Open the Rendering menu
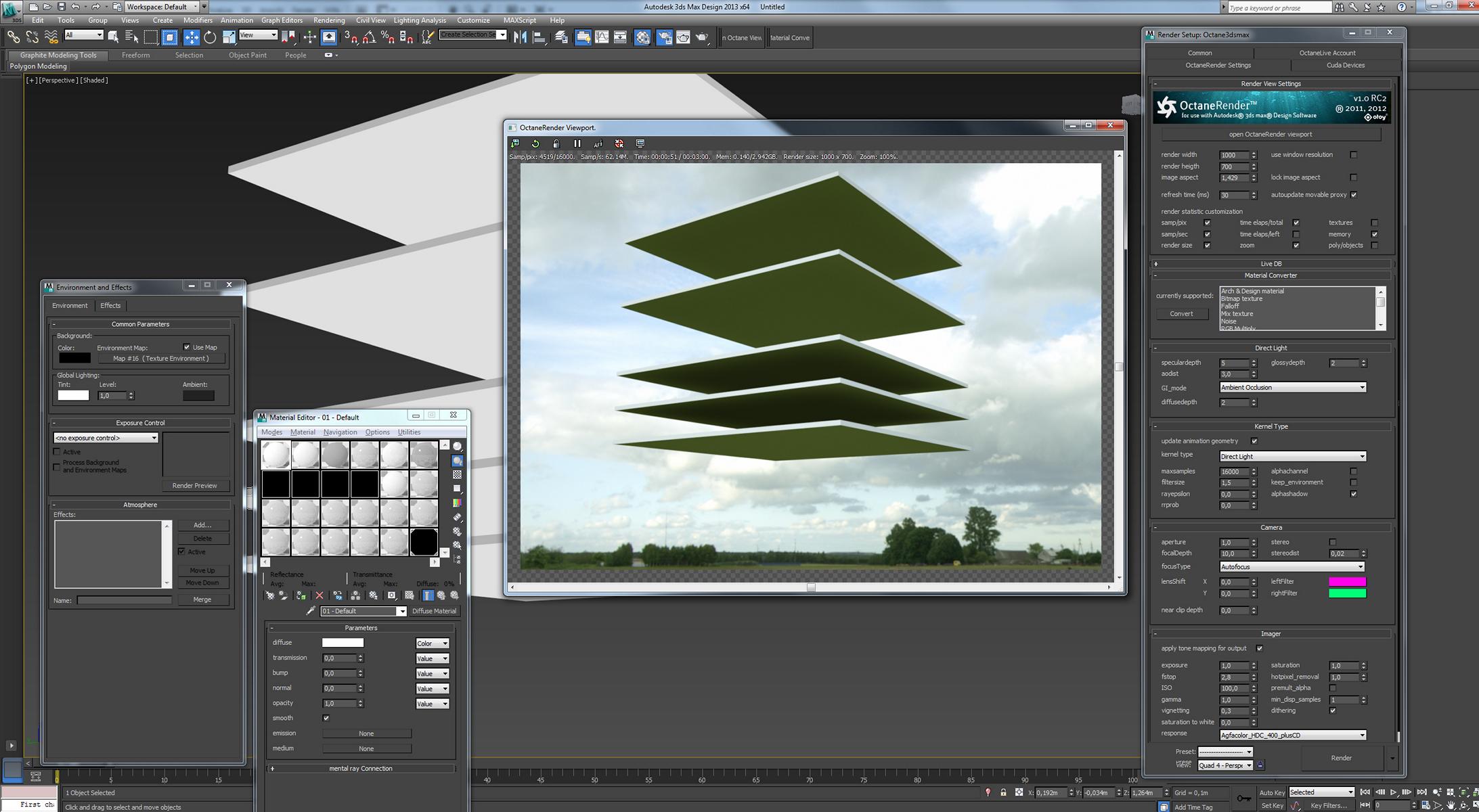Image resolution: width=1479 pixels, height=812 pixels. 329,20
